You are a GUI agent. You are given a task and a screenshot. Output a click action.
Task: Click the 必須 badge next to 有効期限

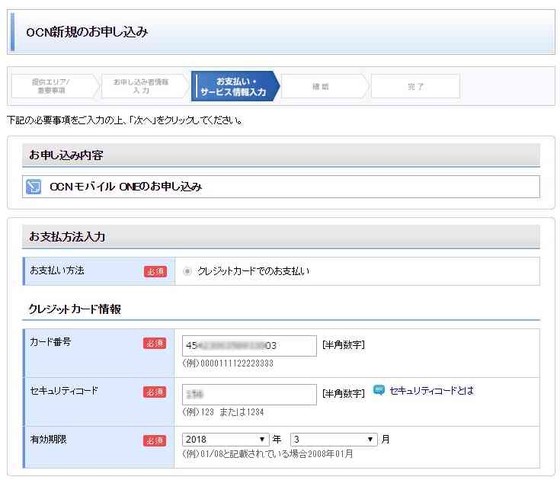pyautogui.click(x=155, y=441)
